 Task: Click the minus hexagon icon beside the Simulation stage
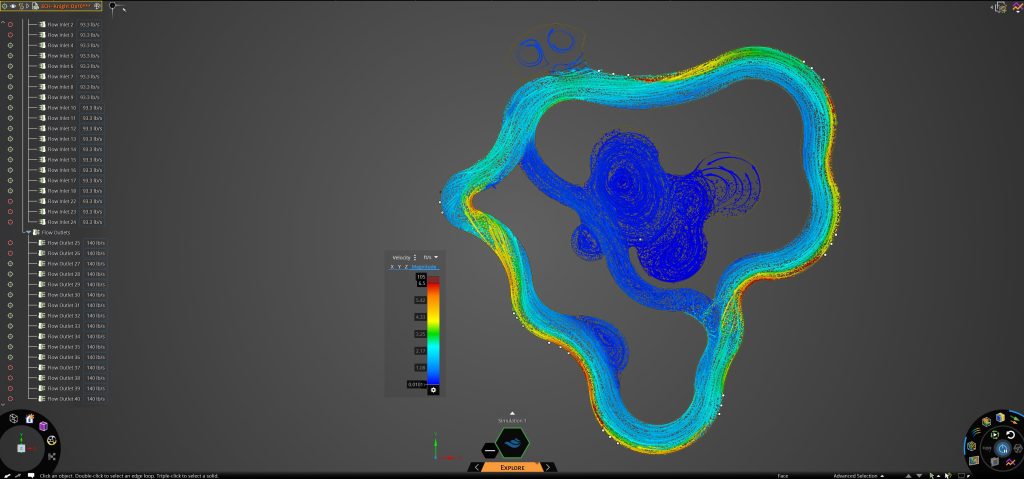point(489,450)
